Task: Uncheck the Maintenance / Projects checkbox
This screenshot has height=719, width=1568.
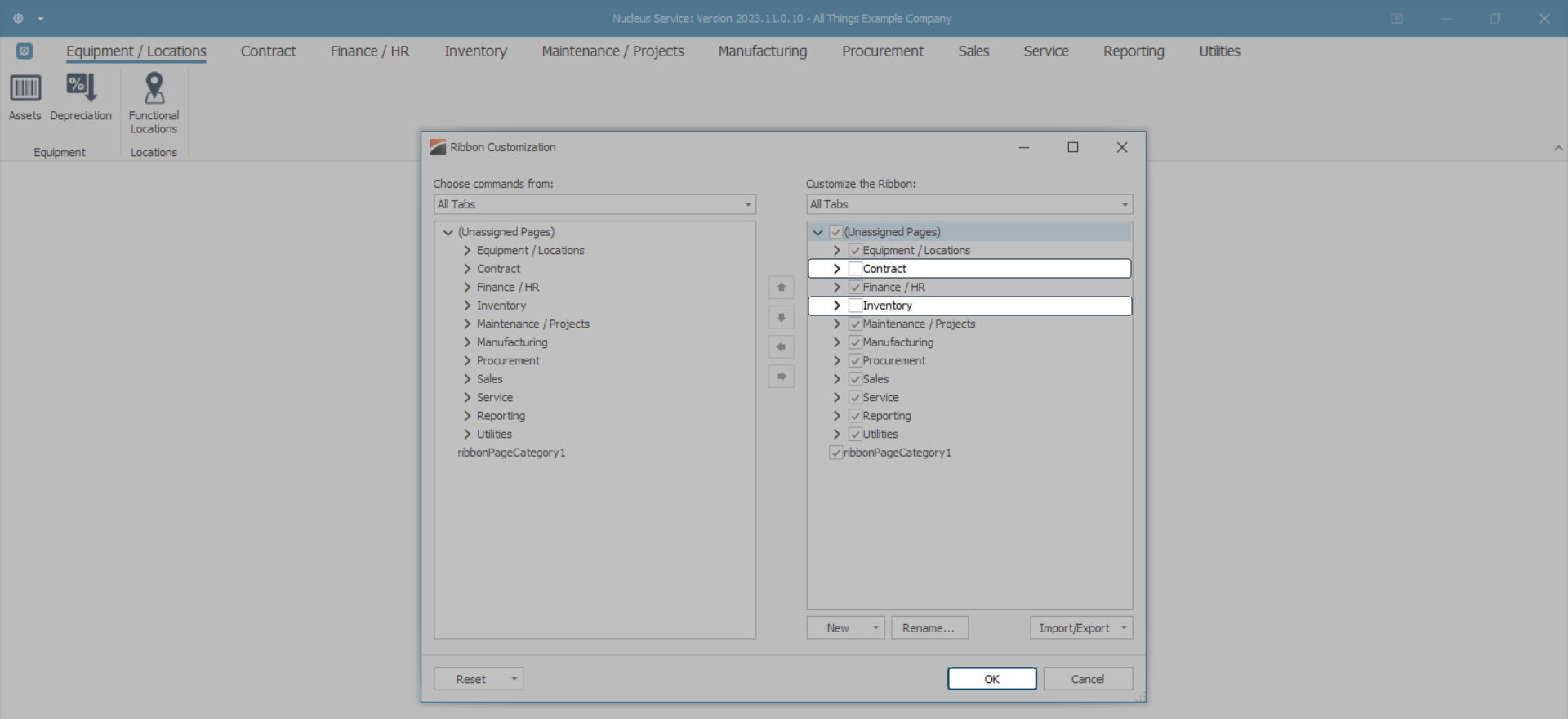Action: point(855,324)
